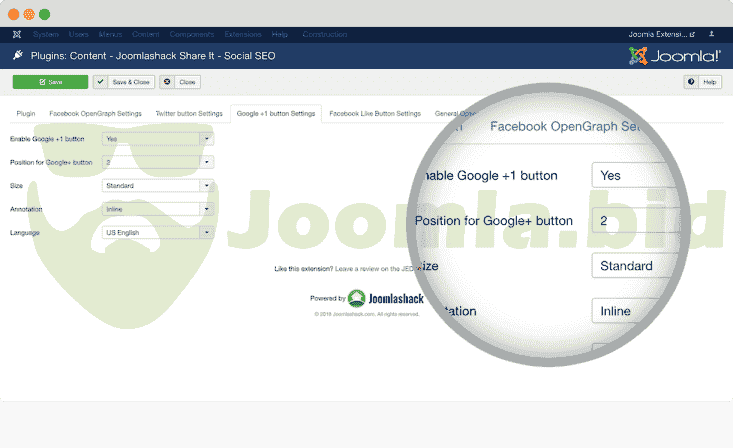Switch to the Twitter button Settings tab
This screenshot has height=448, width=733.
click(188, 114)
